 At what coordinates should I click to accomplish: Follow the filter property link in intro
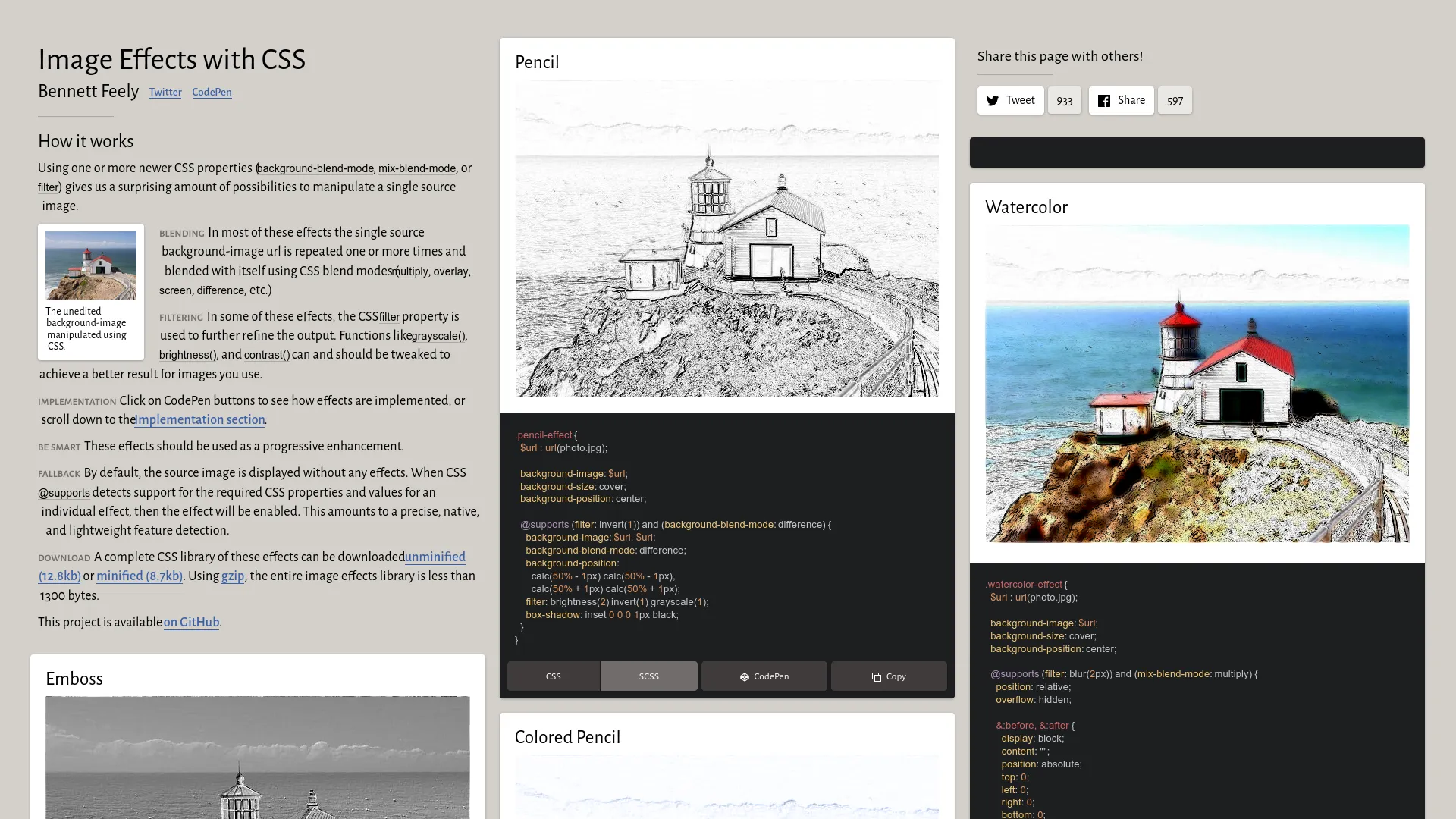point(48,187)
